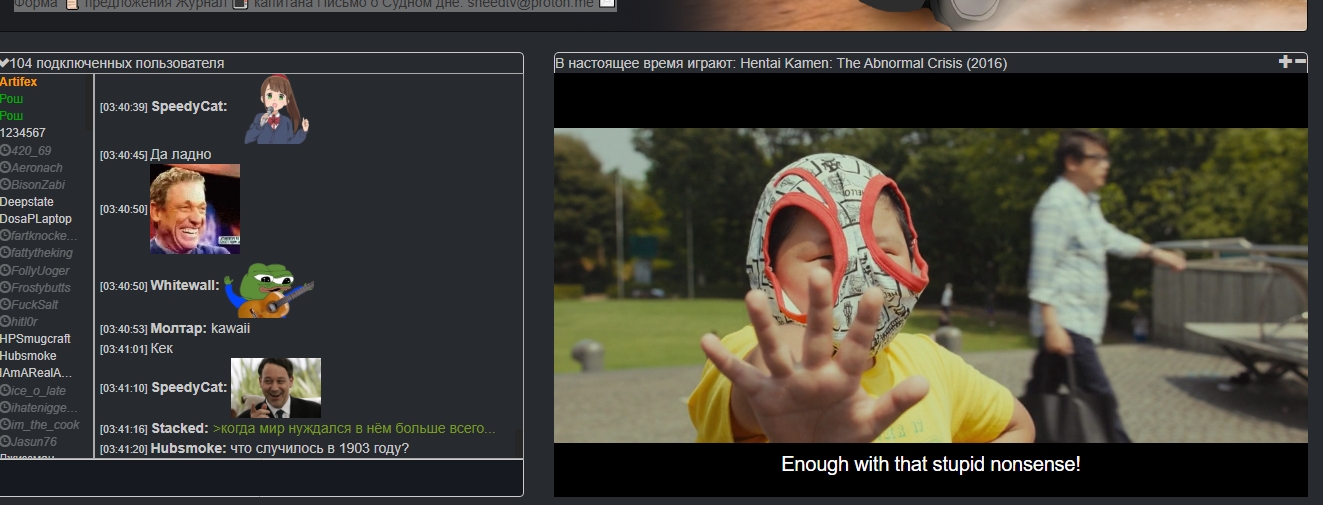Click the AFK clock icon beside BisonZabi
Screen dimensions: 1323x505
pos(5,185)
